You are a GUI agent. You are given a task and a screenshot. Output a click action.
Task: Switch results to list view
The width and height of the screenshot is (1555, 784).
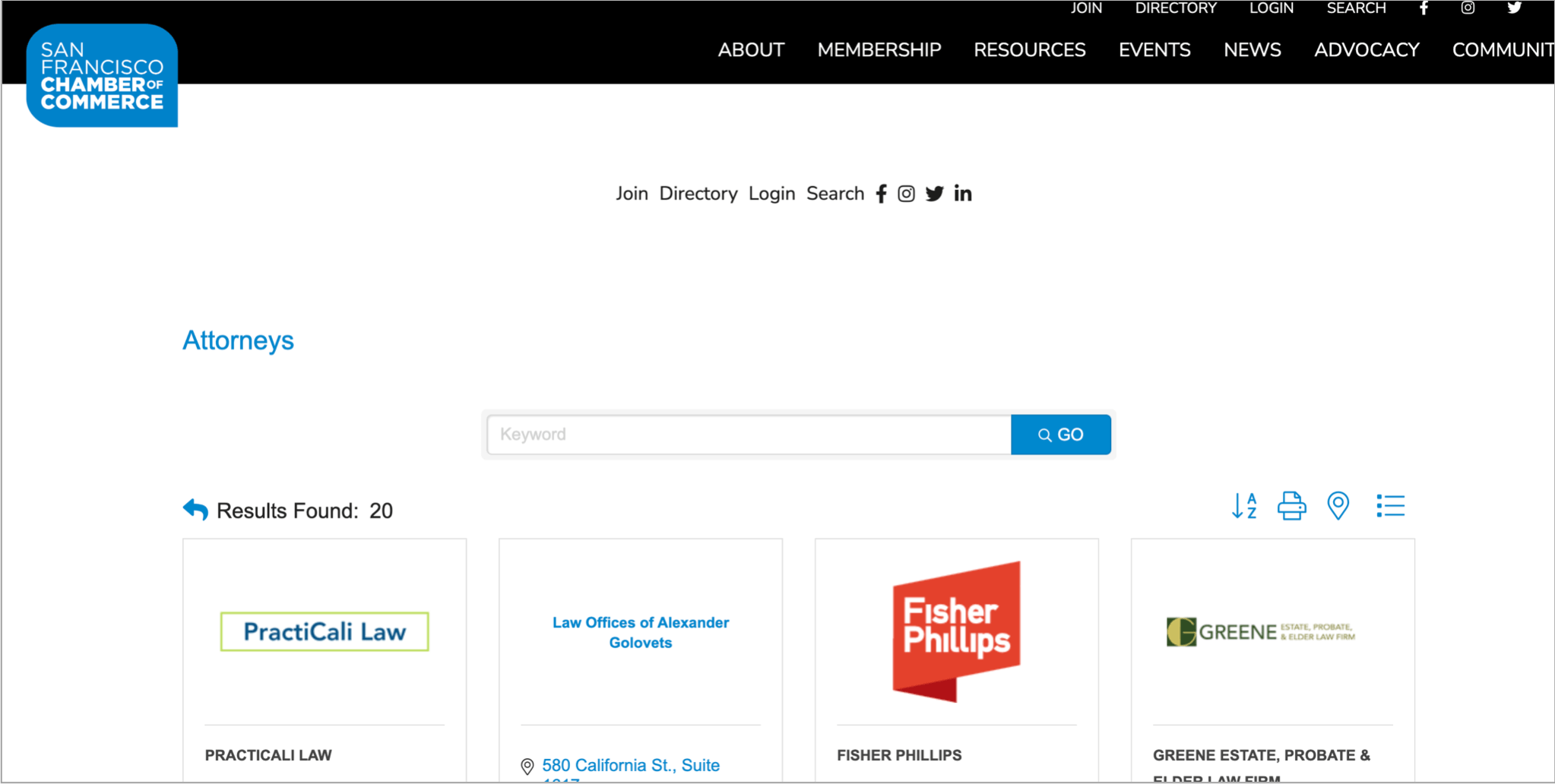click(x=1390, y=506)
